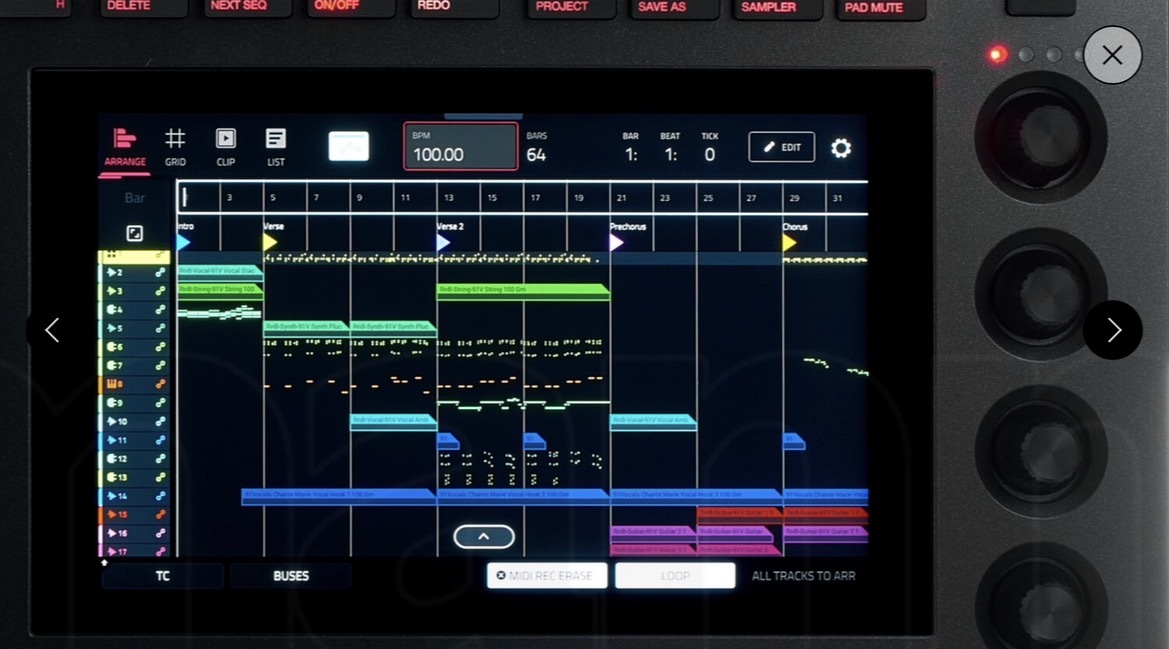Select the Prechorus marker flag
This screenshot has height=649, width=1169.
(616, 242)
